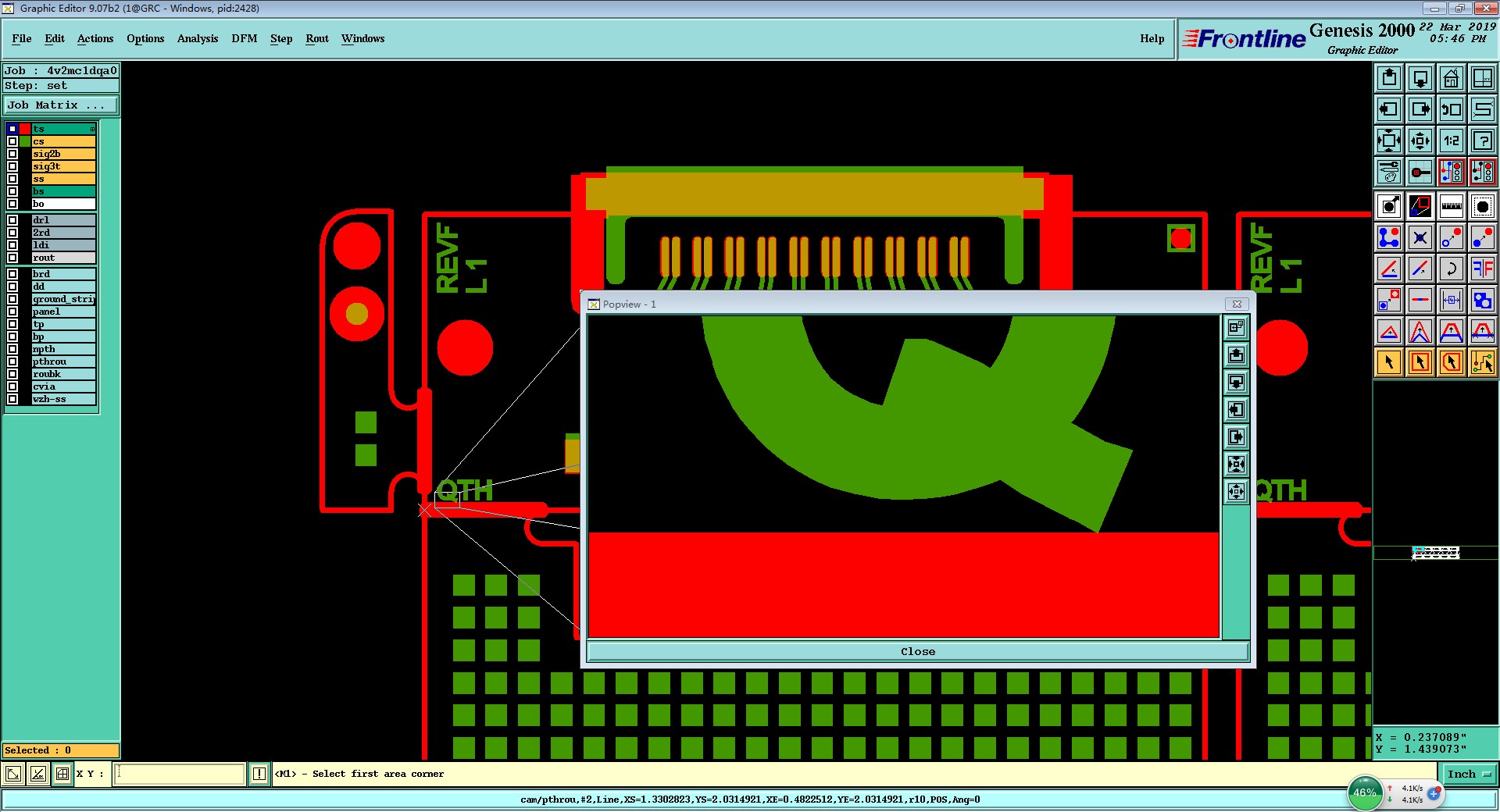The image size is (1500, 812).
Task: Open the File menu
Action: coord(22,38)
